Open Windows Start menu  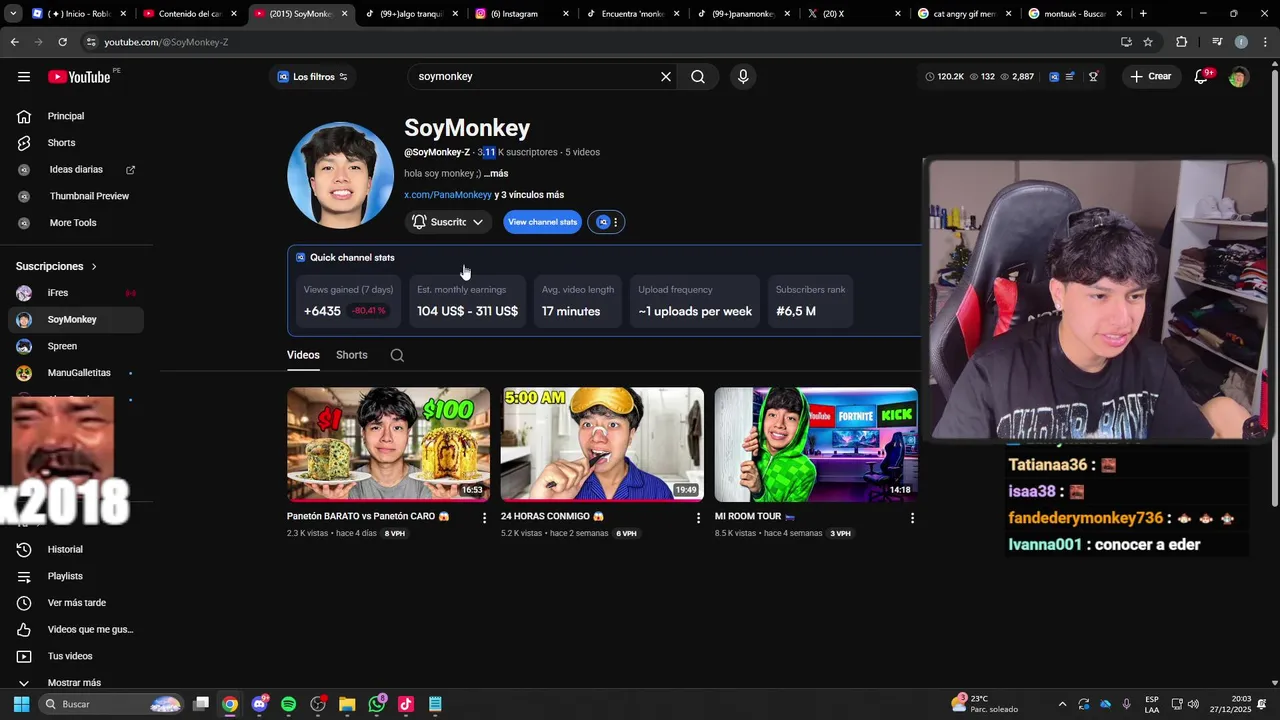(21, 704)
